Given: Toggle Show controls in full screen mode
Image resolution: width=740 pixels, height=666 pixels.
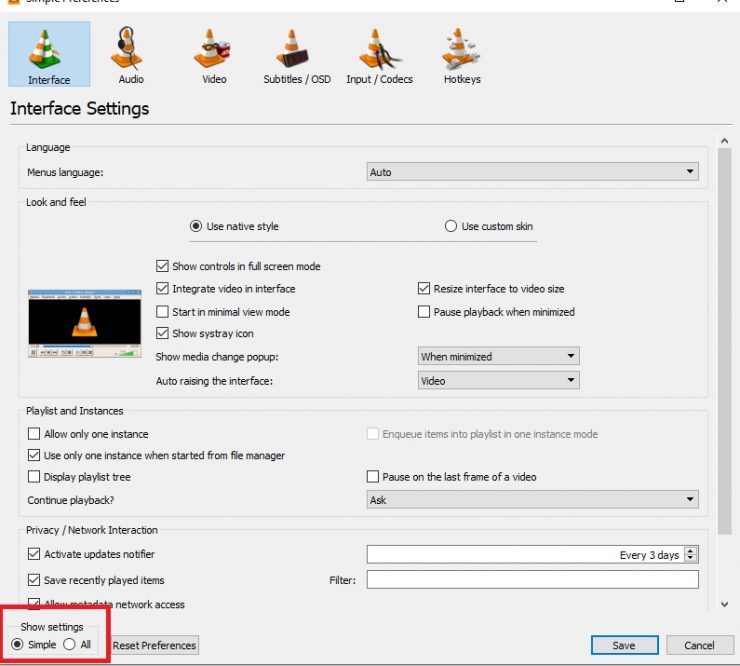Looking at the screenshot, I should 238,266.
